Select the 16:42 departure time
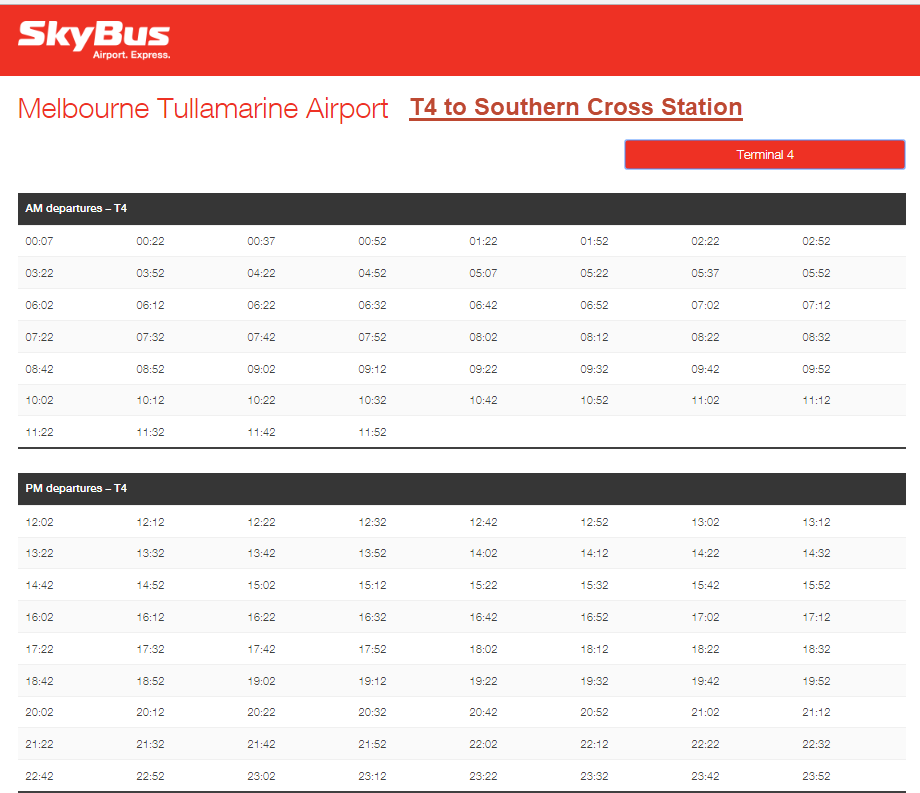 [483, 618]
